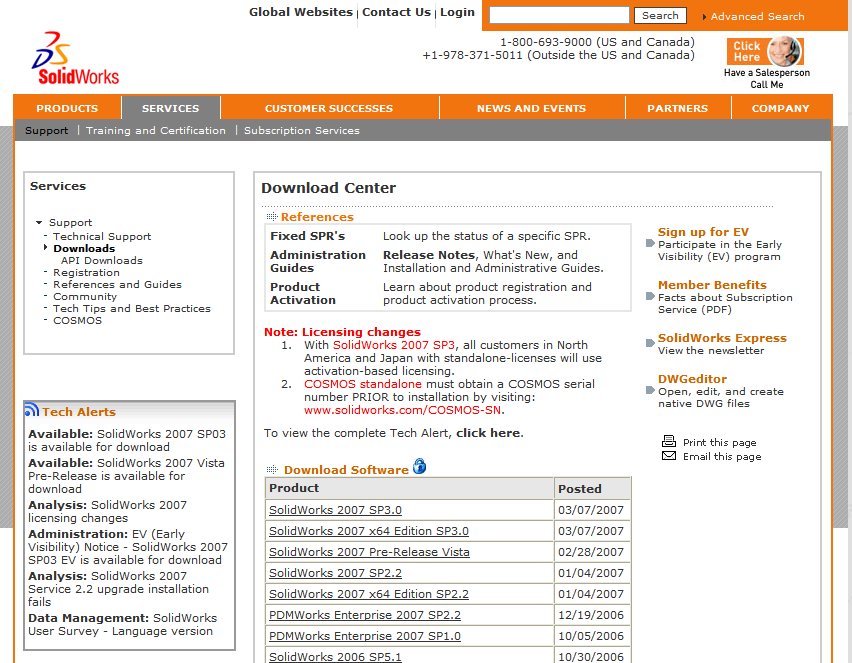
Task: Open the DWGeditor link
Action: pyautogui.click(x=692, y=379)
